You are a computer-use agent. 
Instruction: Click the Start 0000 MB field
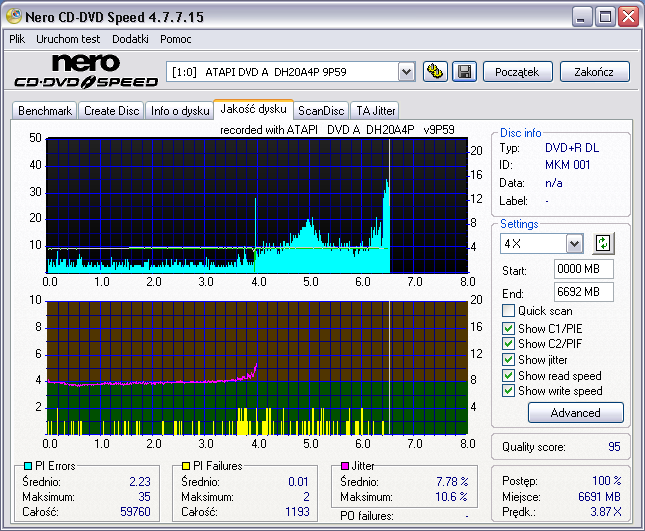click(584, 269)
